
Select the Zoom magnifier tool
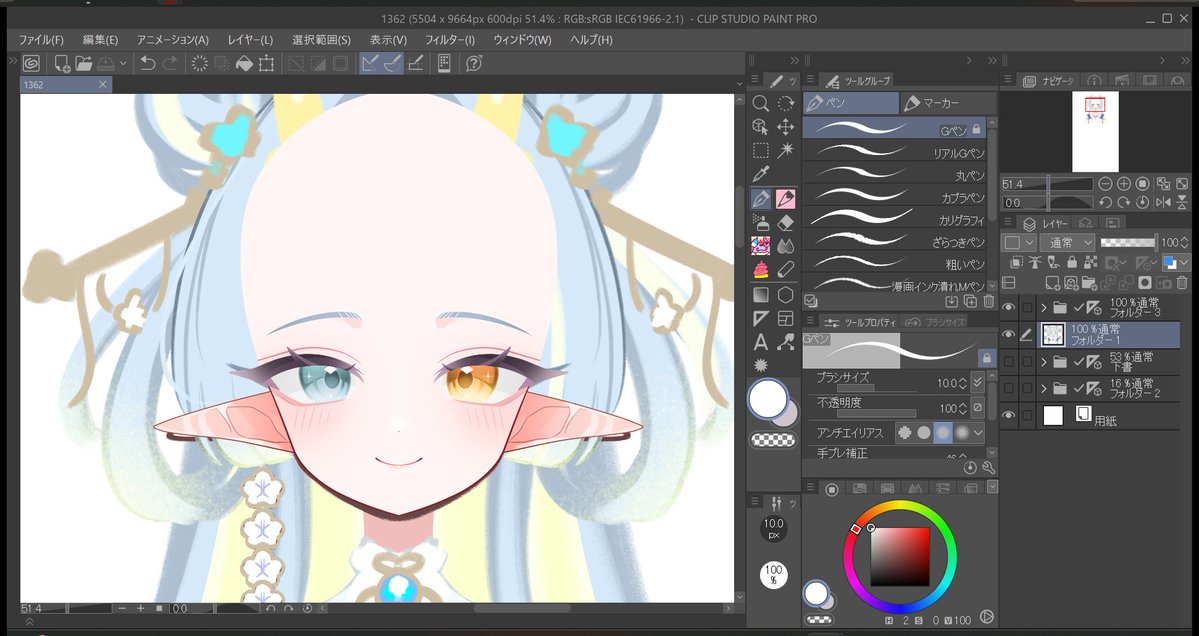(760, 103)
